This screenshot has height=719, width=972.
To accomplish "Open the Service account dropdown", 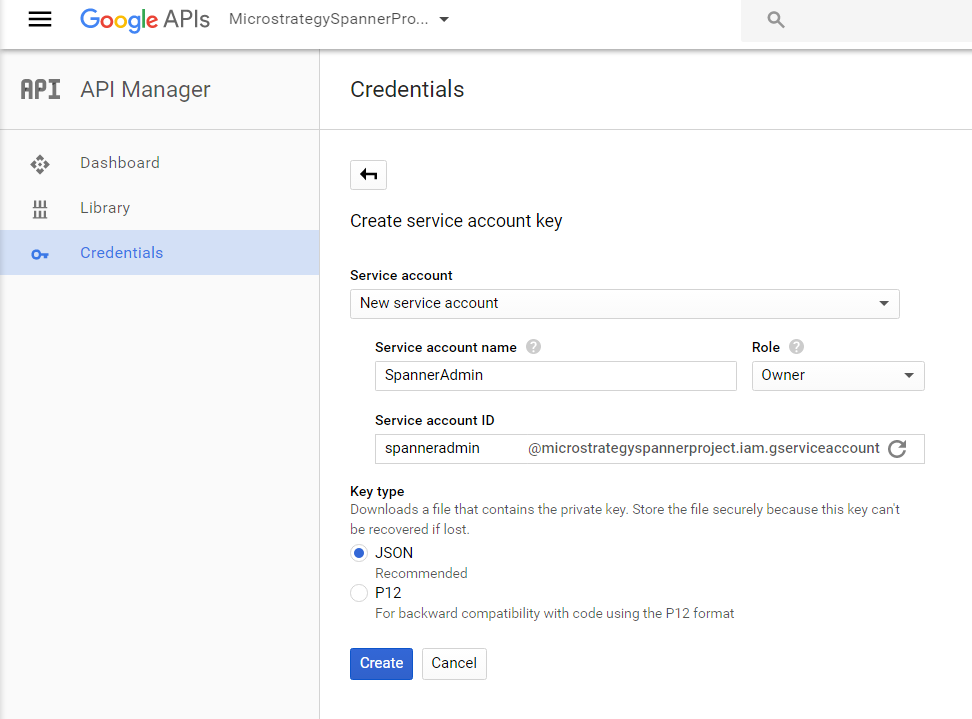I will 625,303.
